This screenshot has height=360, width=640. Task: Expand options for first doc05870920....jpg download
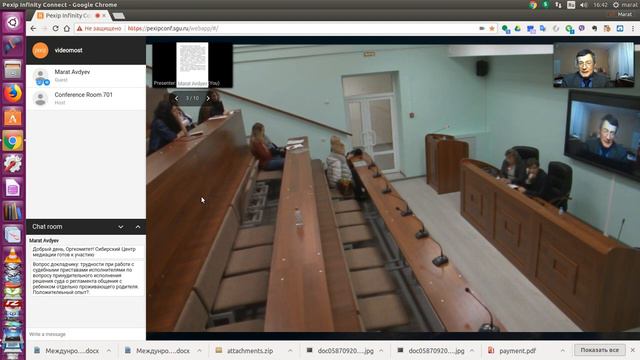click(381, 351)
